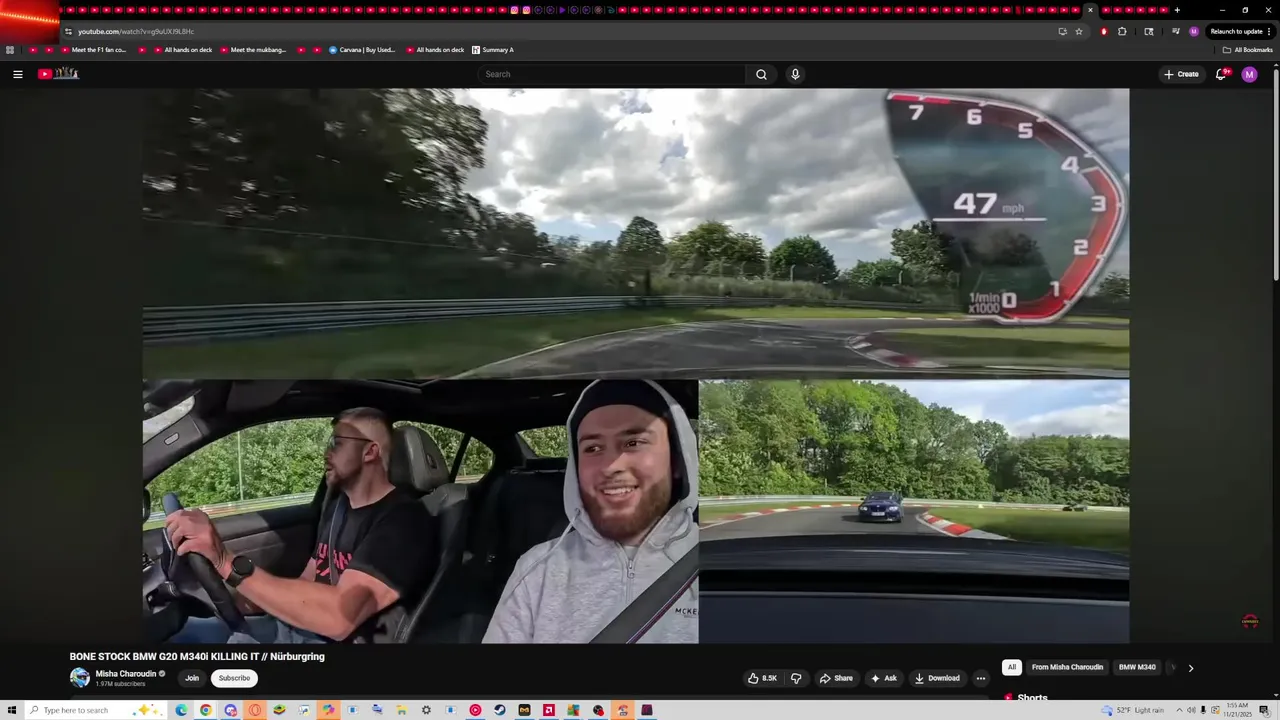Open the YouTube notifications bell
This screenshot has height=720, width=1280.
click(1221, 74)
